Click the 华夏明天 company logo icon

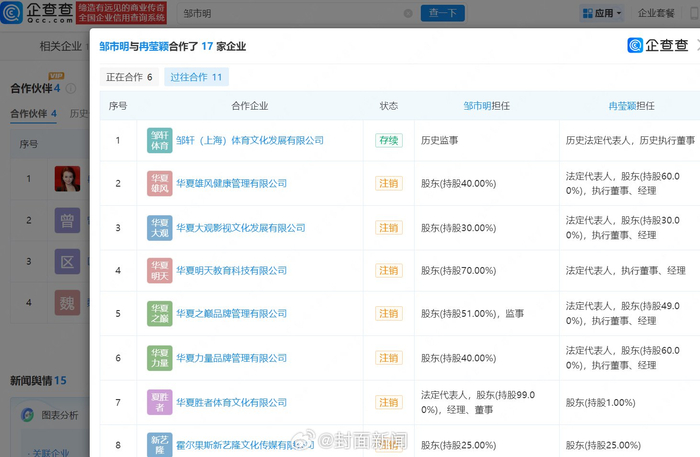pyautogui.click(x=159, y=270)
